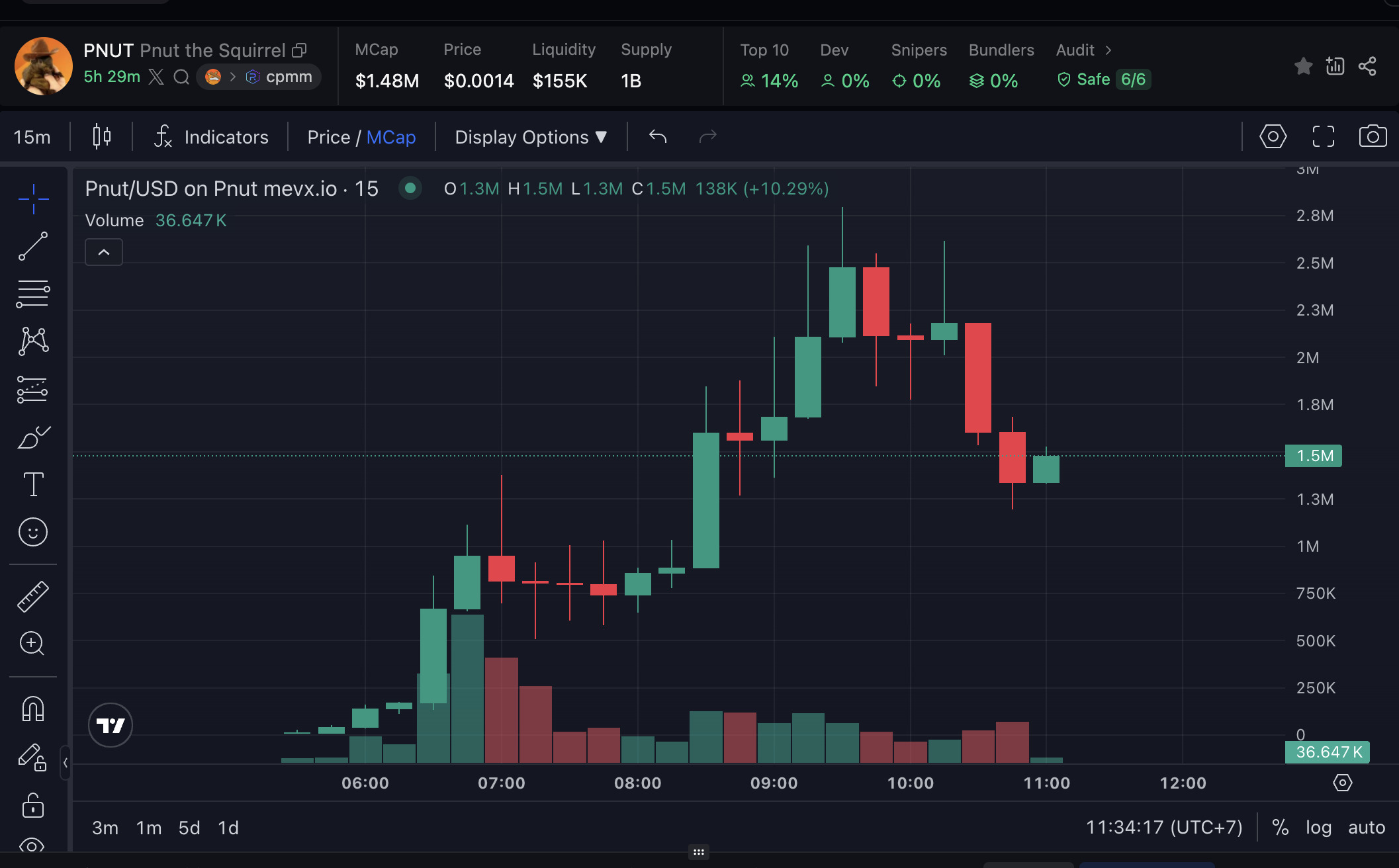Click the green market status dot

(x=410, y=188)
